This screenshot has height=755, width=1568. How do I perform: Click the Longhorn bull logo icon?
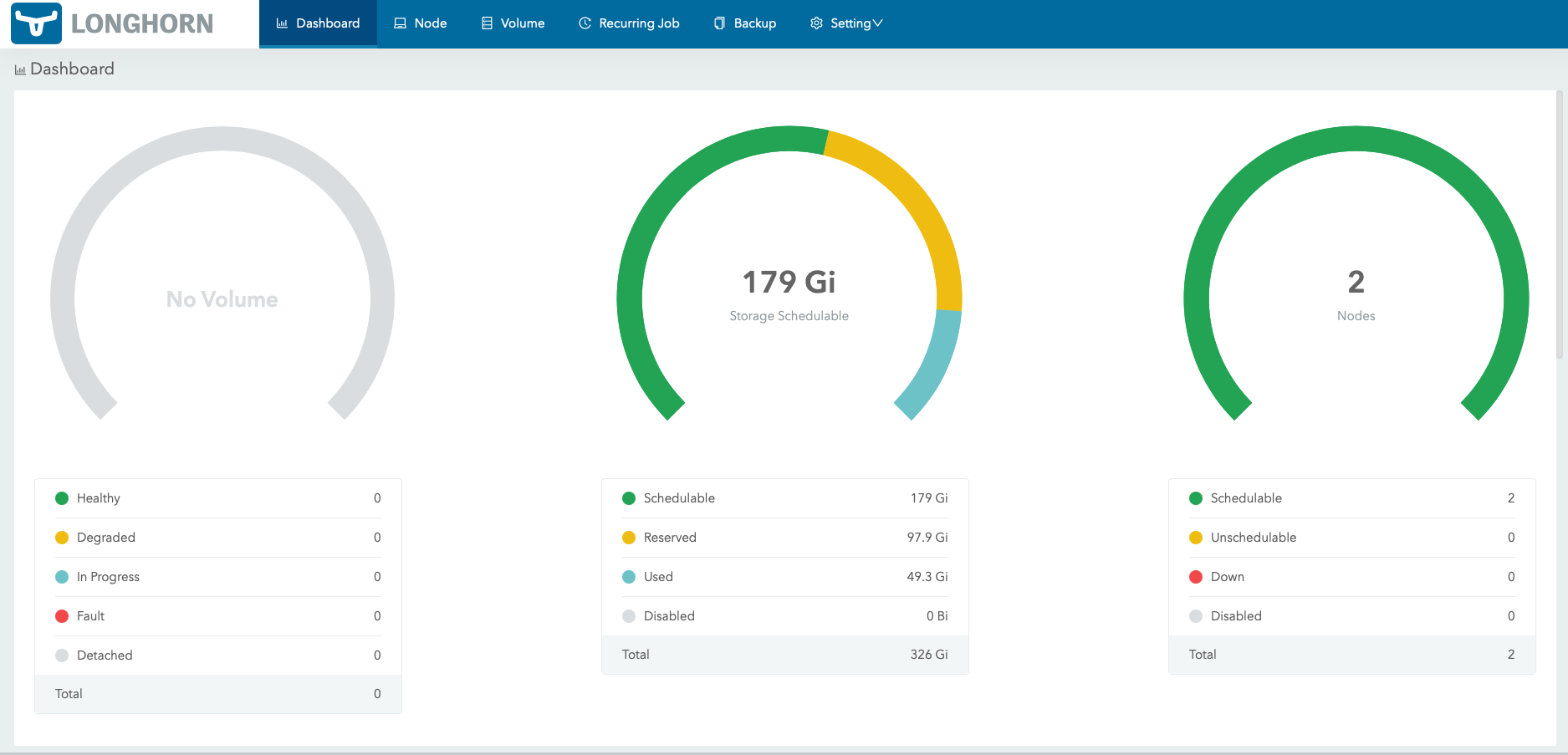[x=36, y=23]
